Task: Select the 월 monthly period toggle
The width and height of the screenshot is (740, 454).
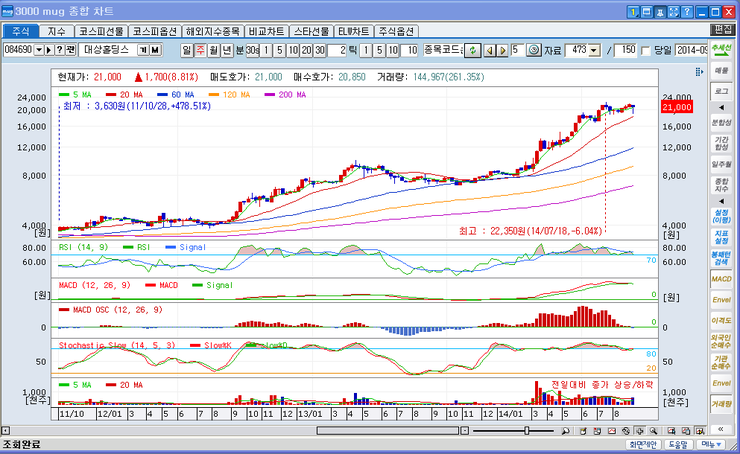Action: coord(214,50)
